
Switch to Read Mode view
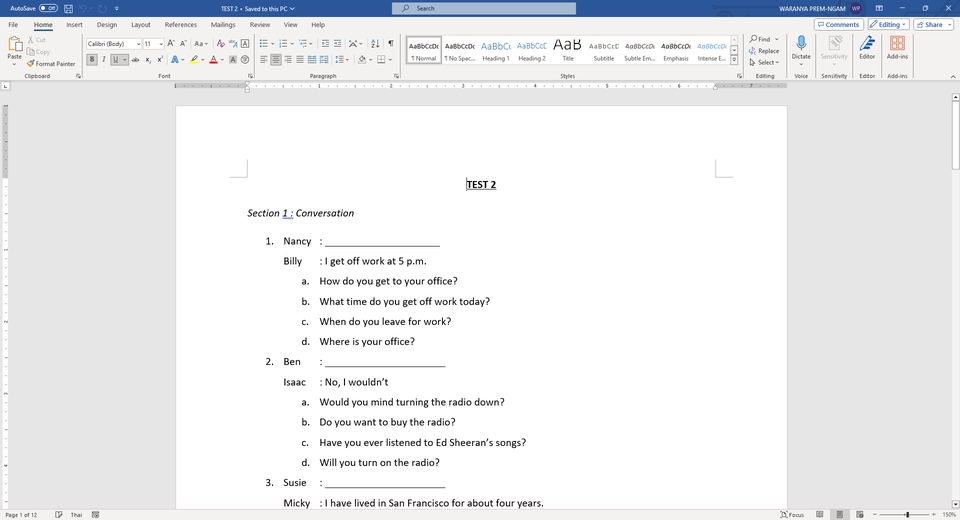(820, 514)
